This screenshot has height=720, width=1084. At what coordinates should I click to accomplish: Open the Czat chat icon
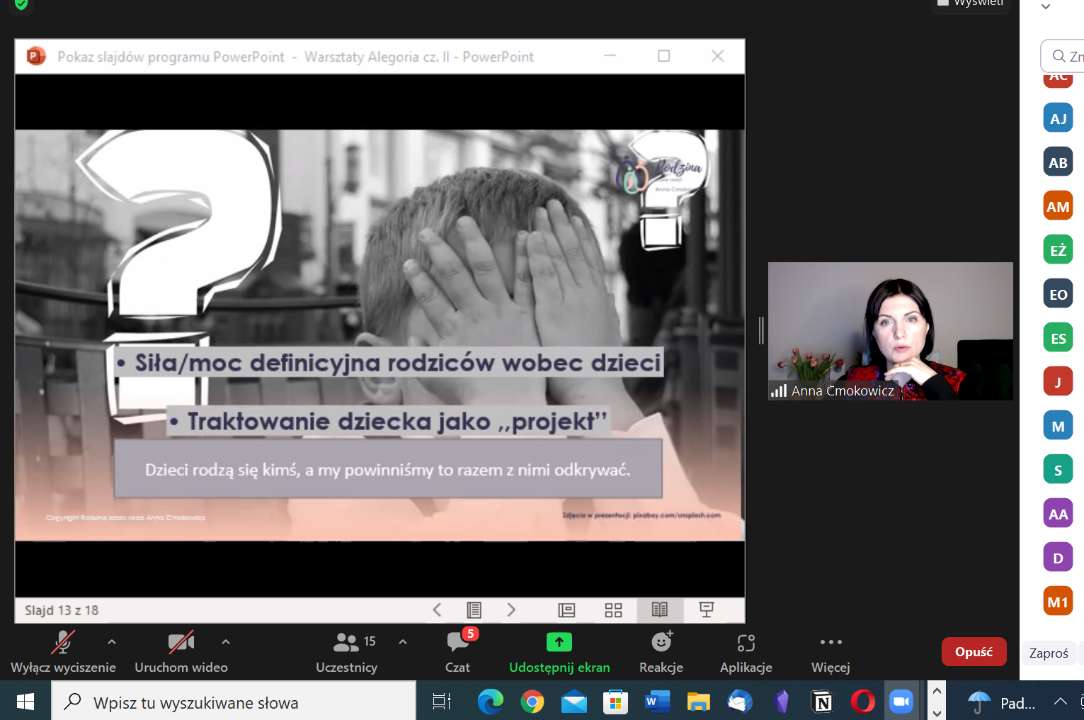[x=458, y=643]
